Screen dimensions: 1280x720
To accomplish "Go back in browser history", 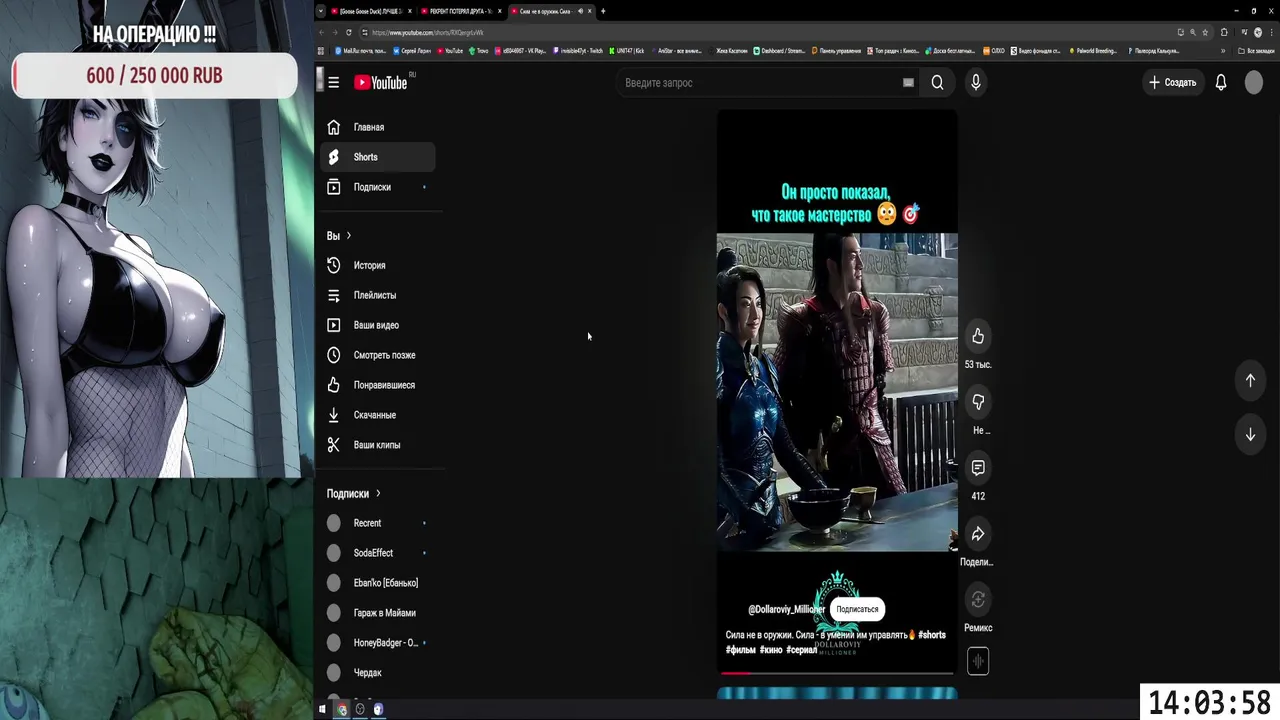I will (x=322, y=32).
